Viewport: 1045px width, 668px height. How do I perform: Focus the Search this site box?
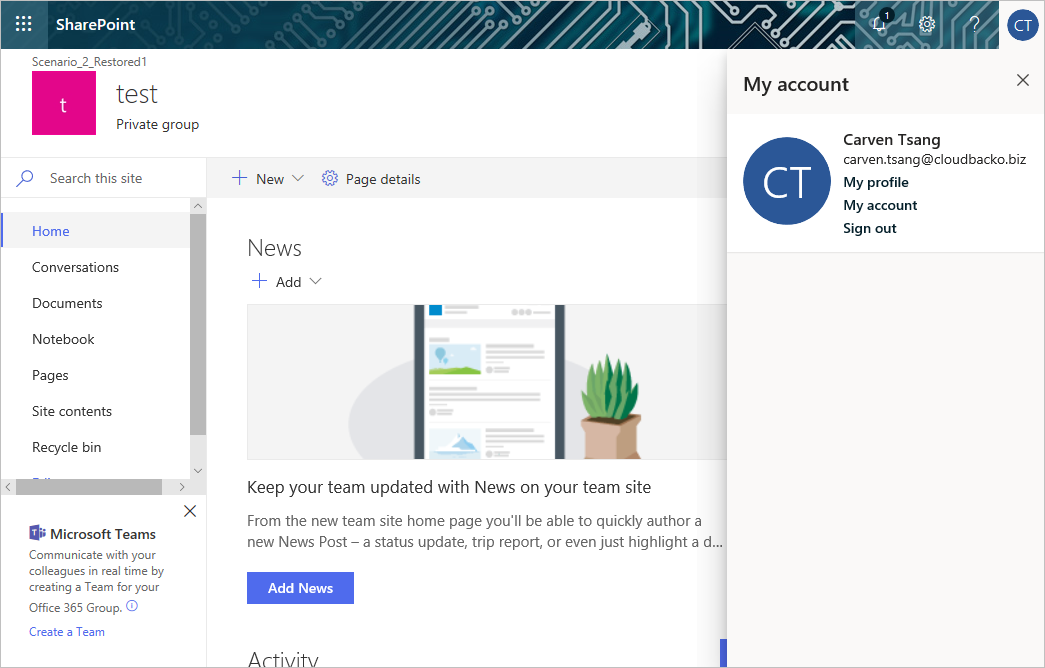(x=104, y=178)
